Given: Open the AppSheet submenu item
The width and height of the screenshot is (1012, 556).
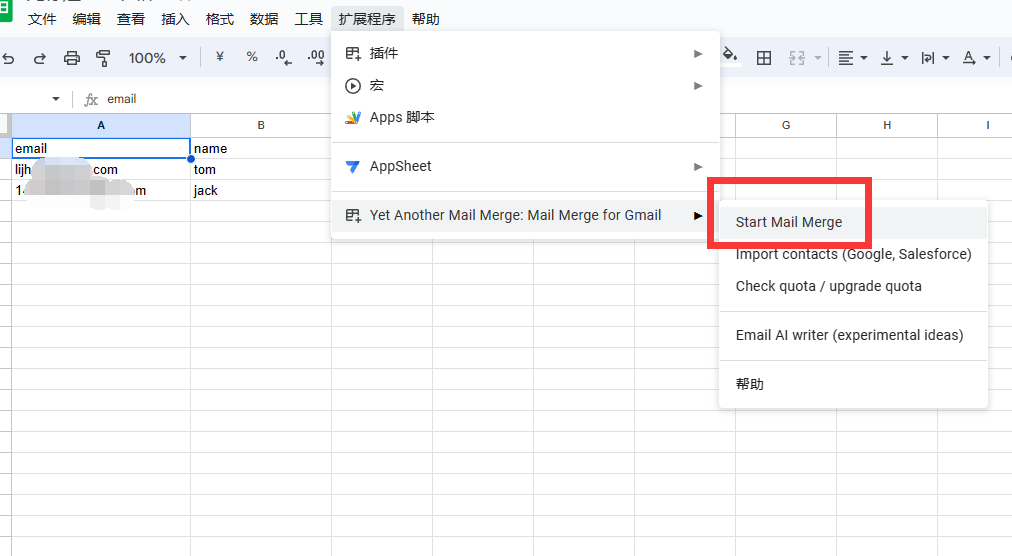Looking at the screenshot, I should coord(525,167).
